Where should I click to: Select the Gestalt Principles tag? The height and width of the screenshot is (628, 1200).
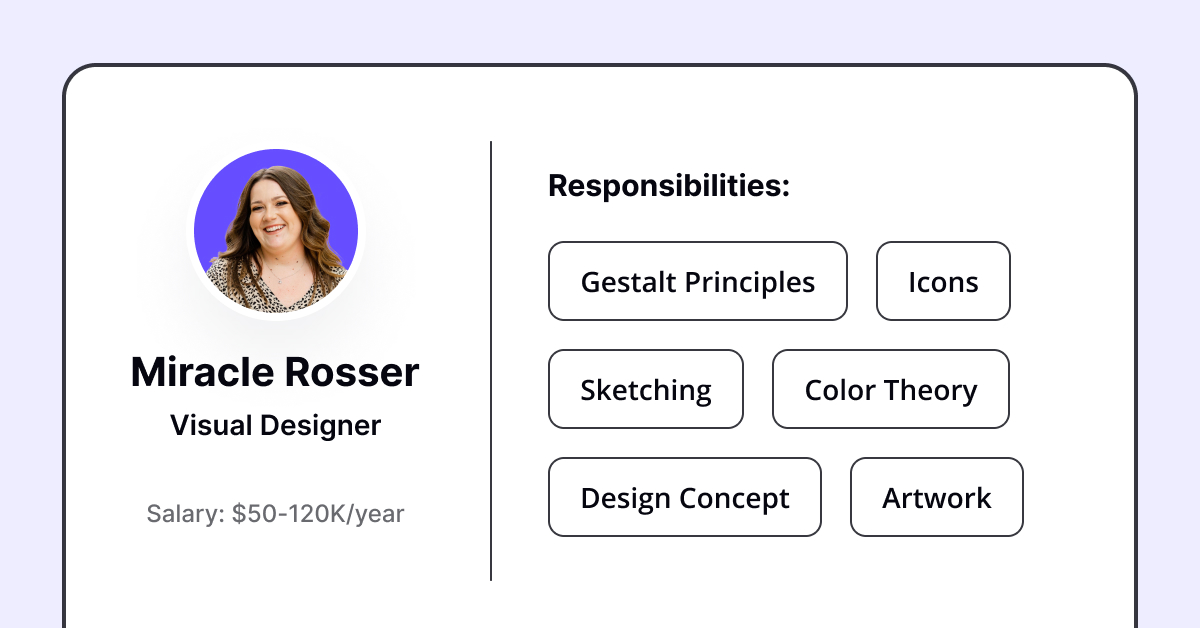pos(698,281)
